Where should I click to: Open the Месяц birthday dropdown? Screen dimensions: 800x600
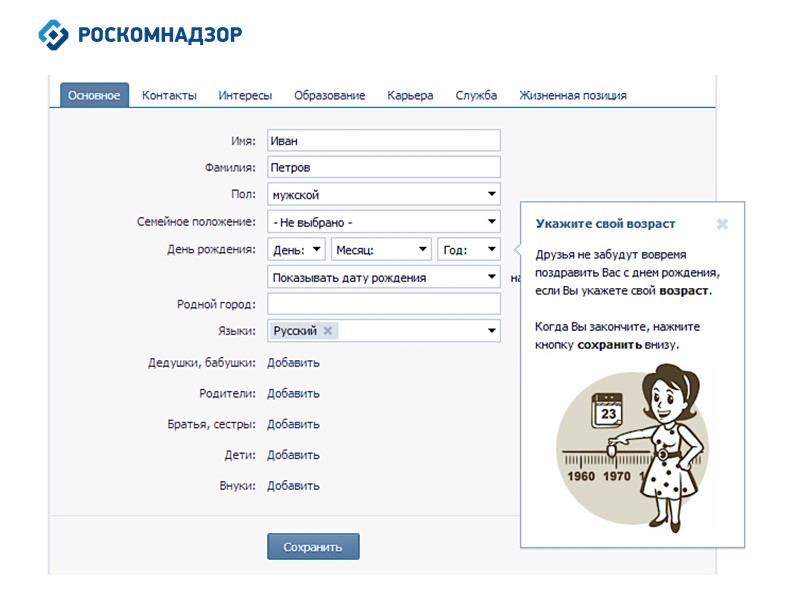[x=381, y=249]
